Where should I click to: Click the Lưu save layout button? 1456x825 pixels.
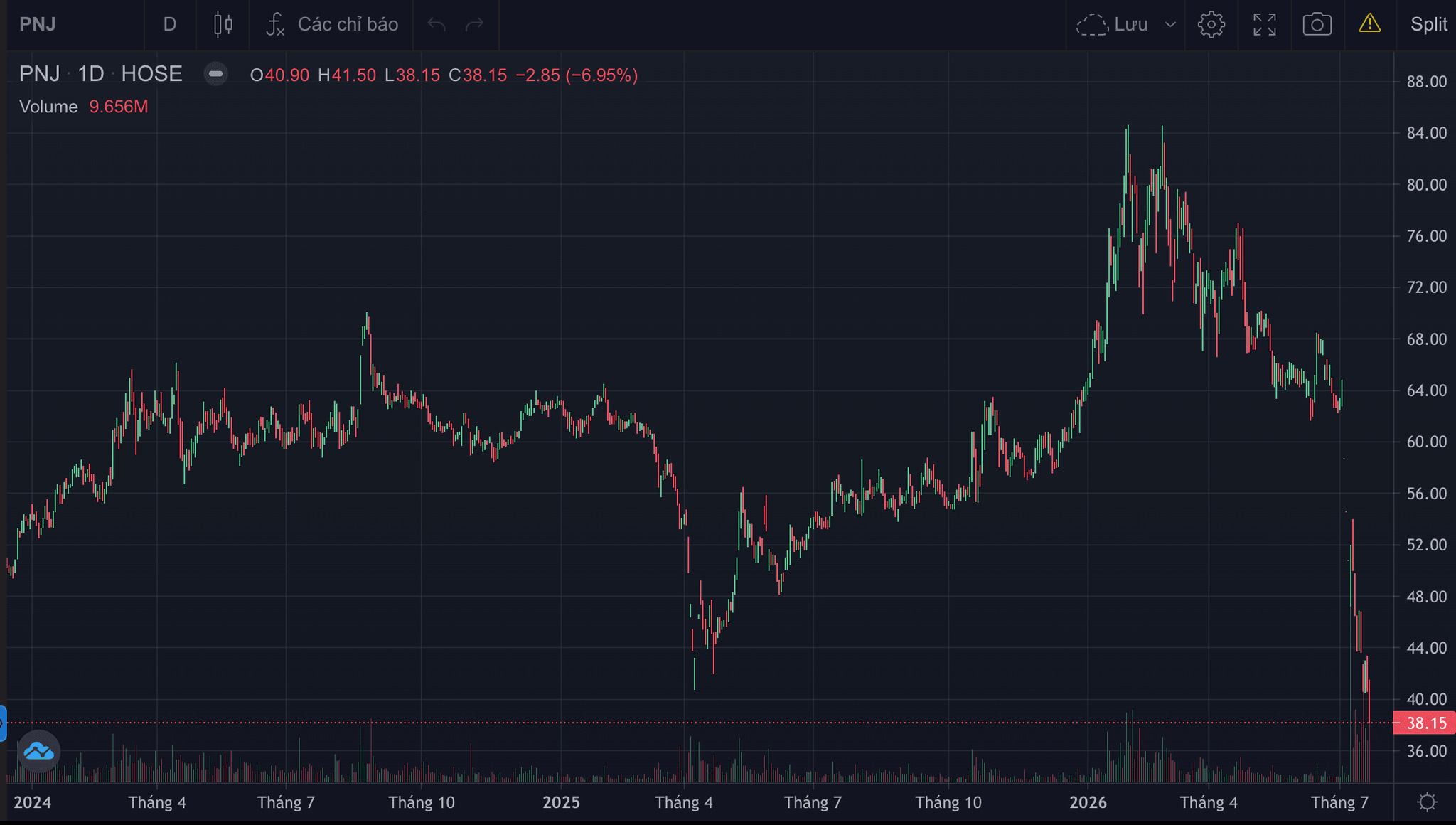[x=1113, y=24]
